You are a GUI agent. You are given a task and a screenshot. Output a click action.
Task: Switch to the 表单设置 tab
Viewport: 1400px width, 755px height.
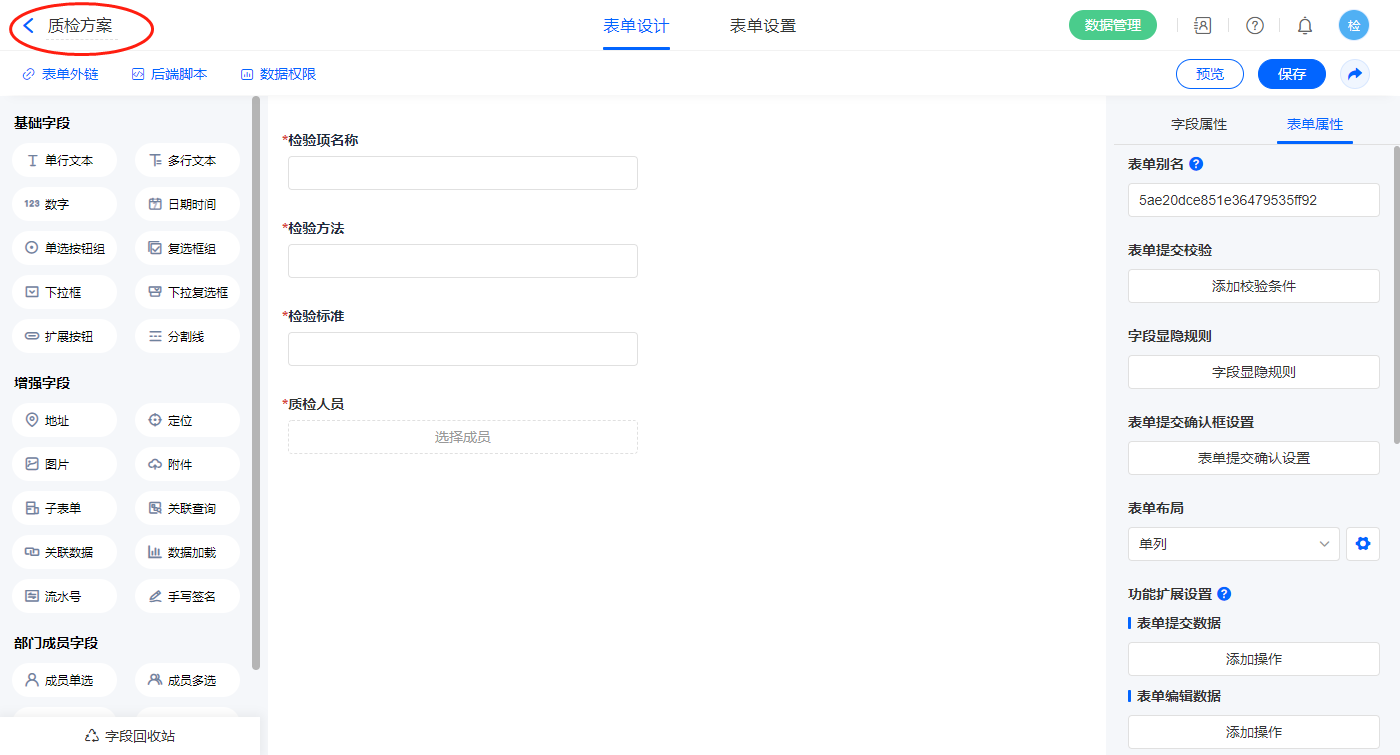(762, 26)
